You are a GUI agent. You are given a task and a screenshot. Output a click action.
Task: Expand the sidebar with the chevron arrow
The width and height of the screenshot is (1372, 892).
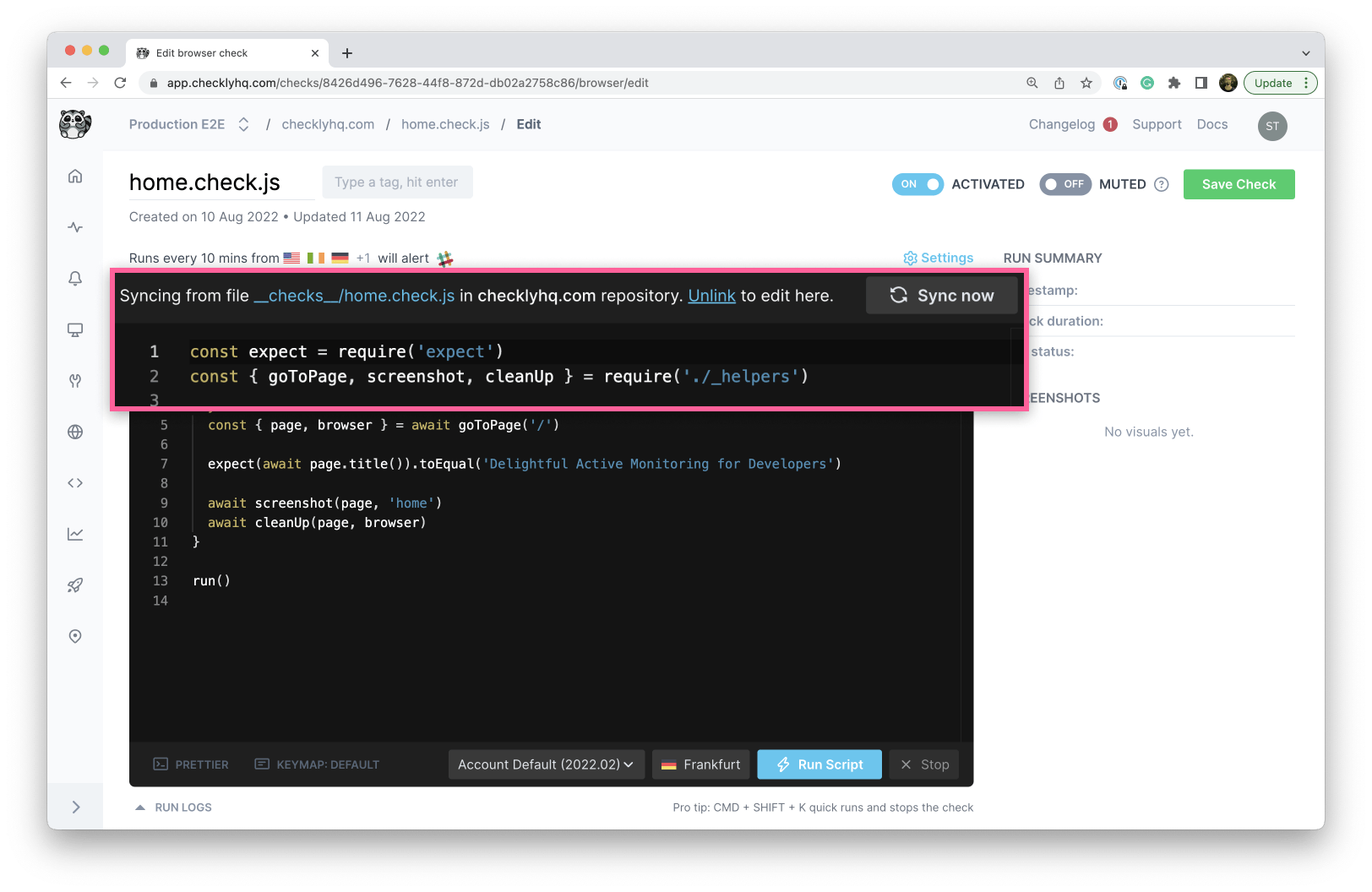pyautogui.click(x=76, y=808)
